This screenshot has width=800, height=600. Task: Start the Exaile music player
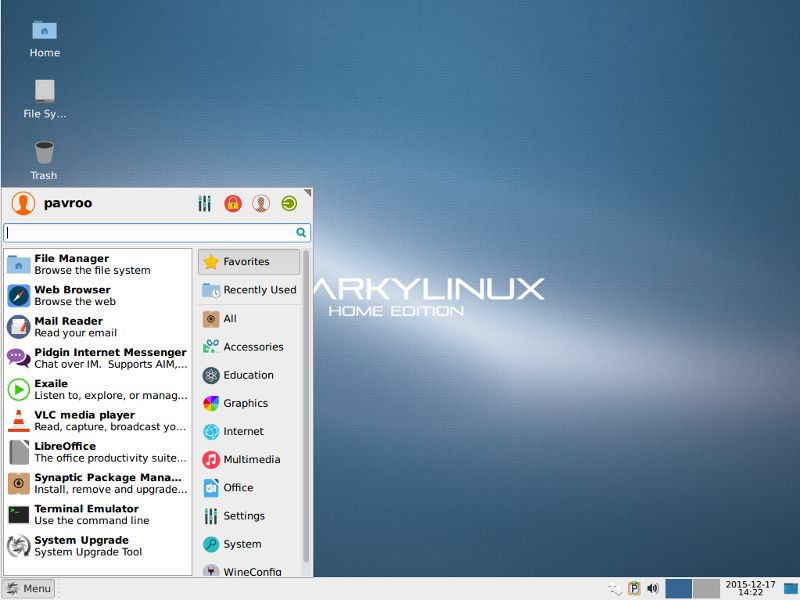click(x=97, y=389)
